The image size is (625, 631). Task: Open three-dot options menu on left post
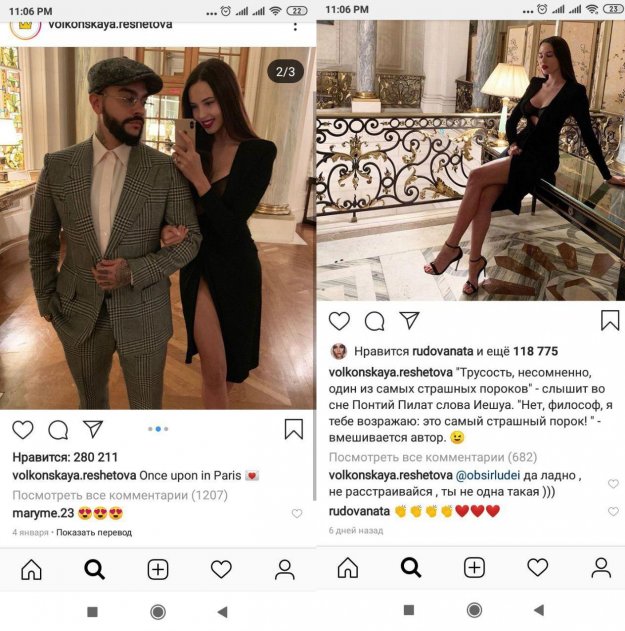tap(295, 26)
